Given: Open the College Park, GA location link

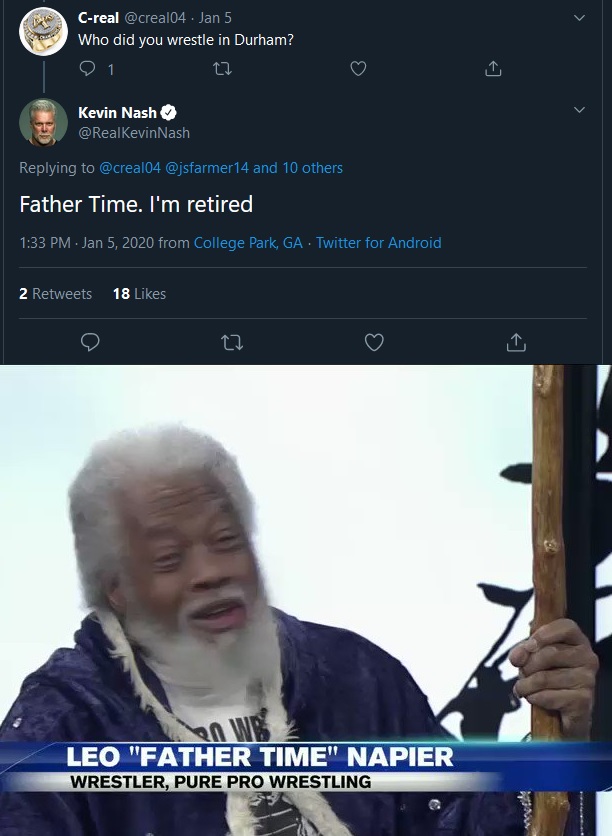Looking at the screenshot, I should click(248, 243).
